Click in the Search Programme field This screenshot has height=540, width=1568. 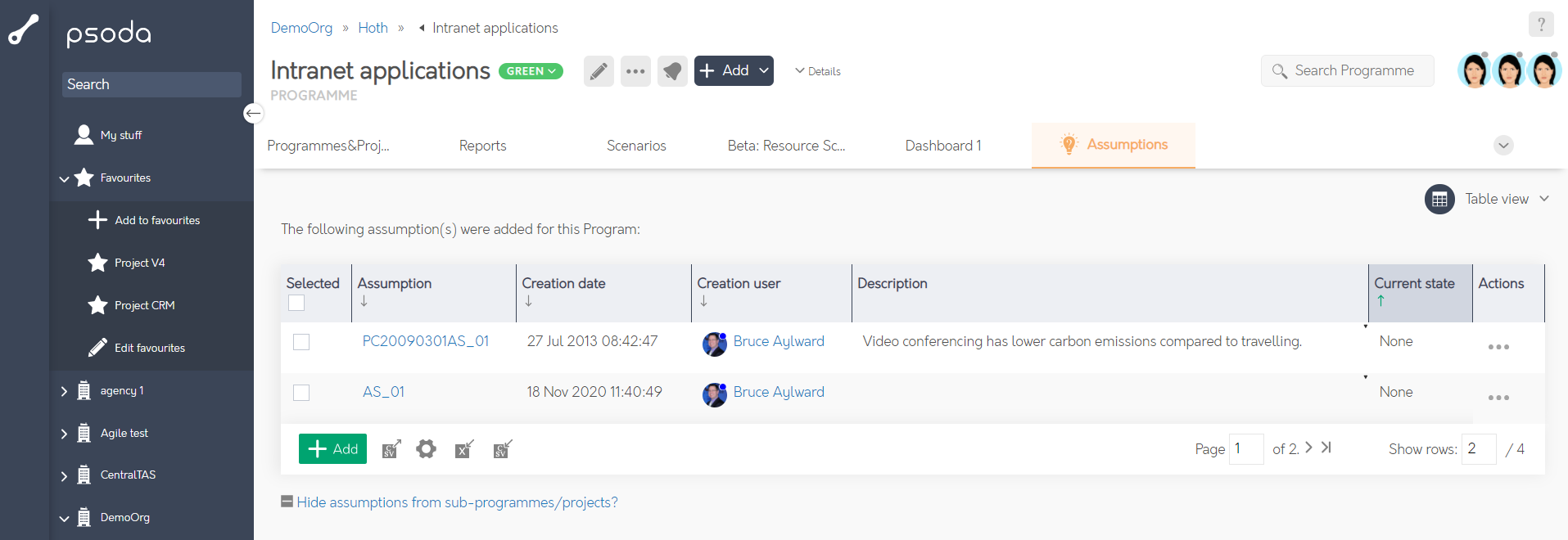pyautogui.click(x=1354, y=71)
